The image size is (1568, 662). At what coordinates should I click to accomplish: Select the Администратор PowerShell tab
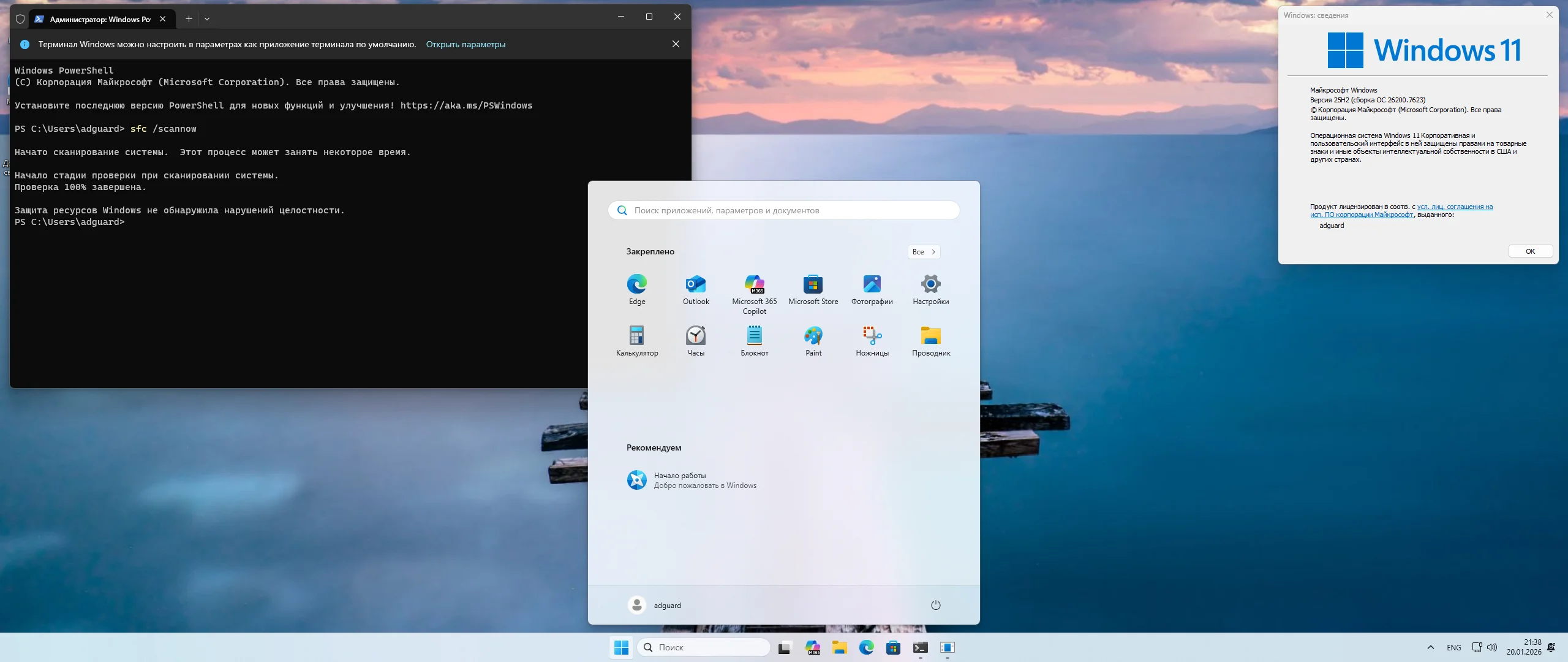click(98, 19)
